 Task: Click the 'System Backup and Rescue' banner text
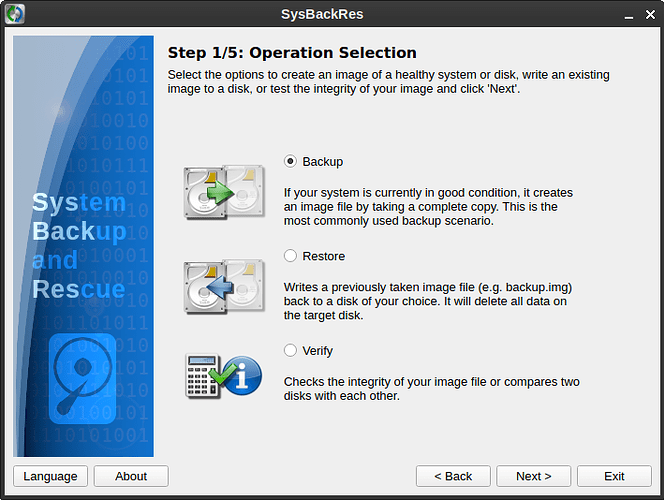(x=79, y=247)
